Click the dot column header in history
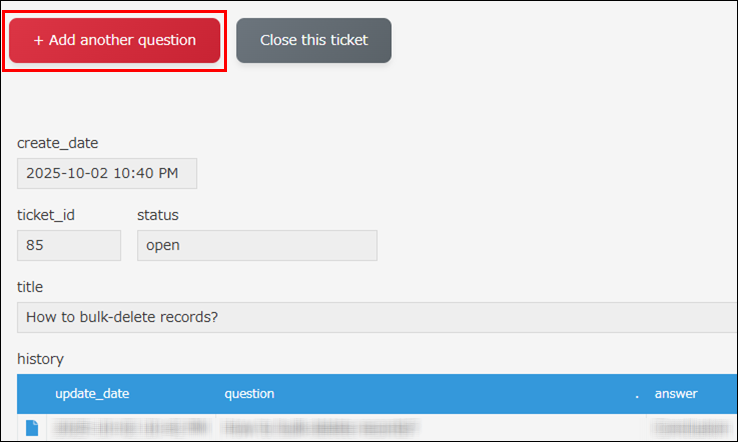 [636, 394]
